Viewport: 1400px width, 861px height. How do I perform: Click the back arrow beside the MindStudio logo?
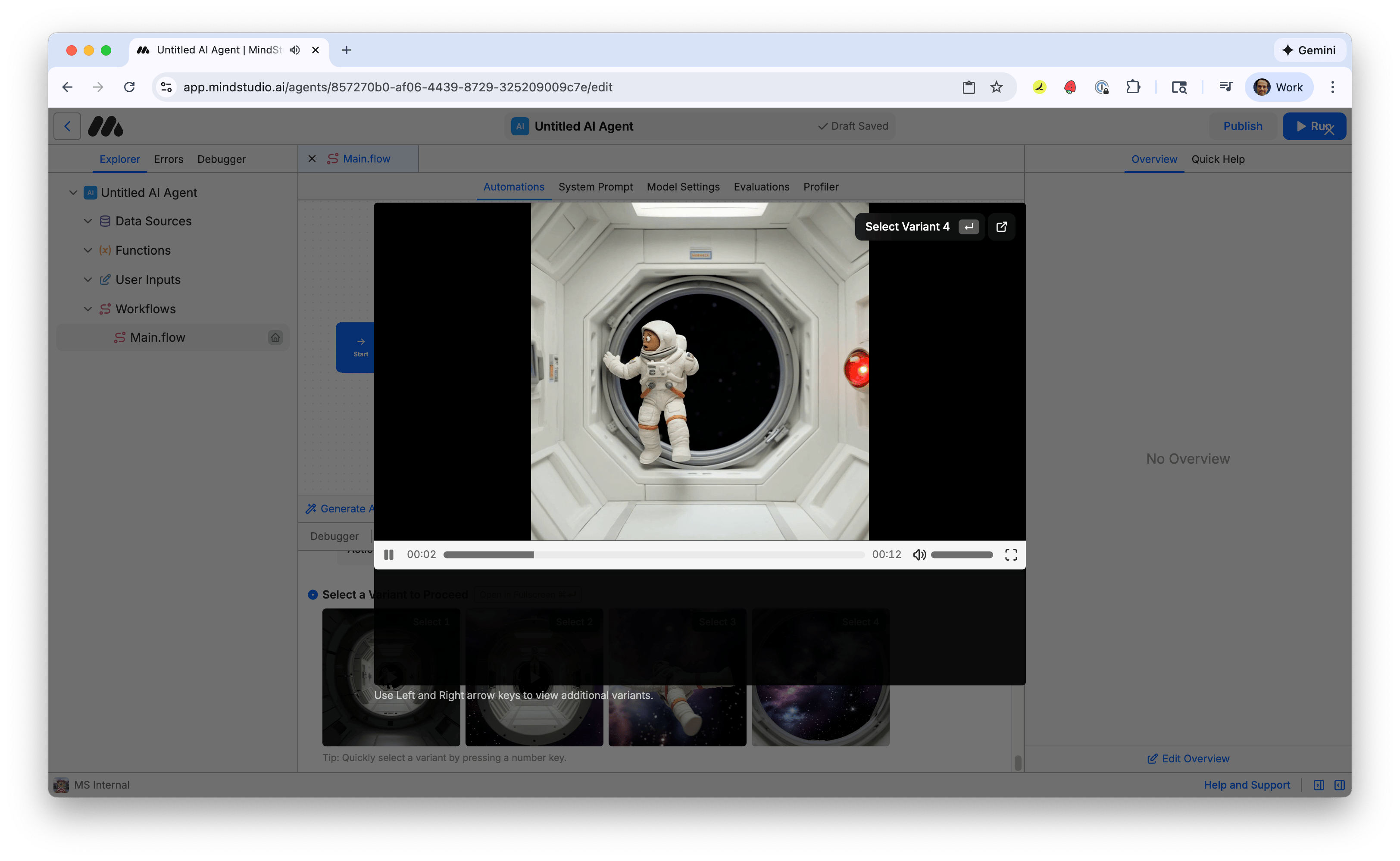(67, 126)
